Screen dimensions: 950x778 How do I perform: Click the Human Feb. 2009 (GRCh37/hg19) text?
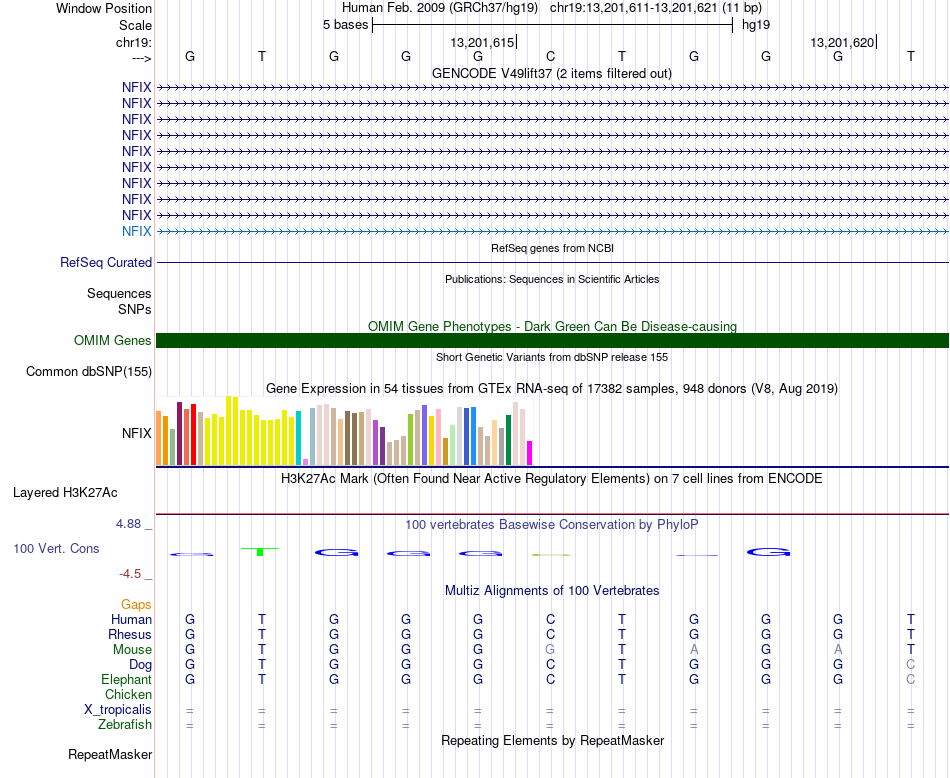click(440, 8)
